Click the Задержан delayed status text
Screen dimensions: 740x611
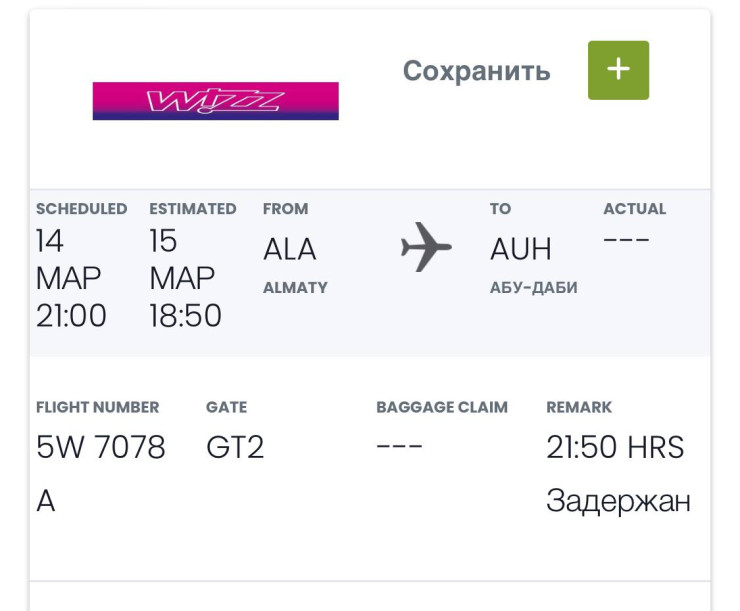pyautogui.click(x=618, y=501)
